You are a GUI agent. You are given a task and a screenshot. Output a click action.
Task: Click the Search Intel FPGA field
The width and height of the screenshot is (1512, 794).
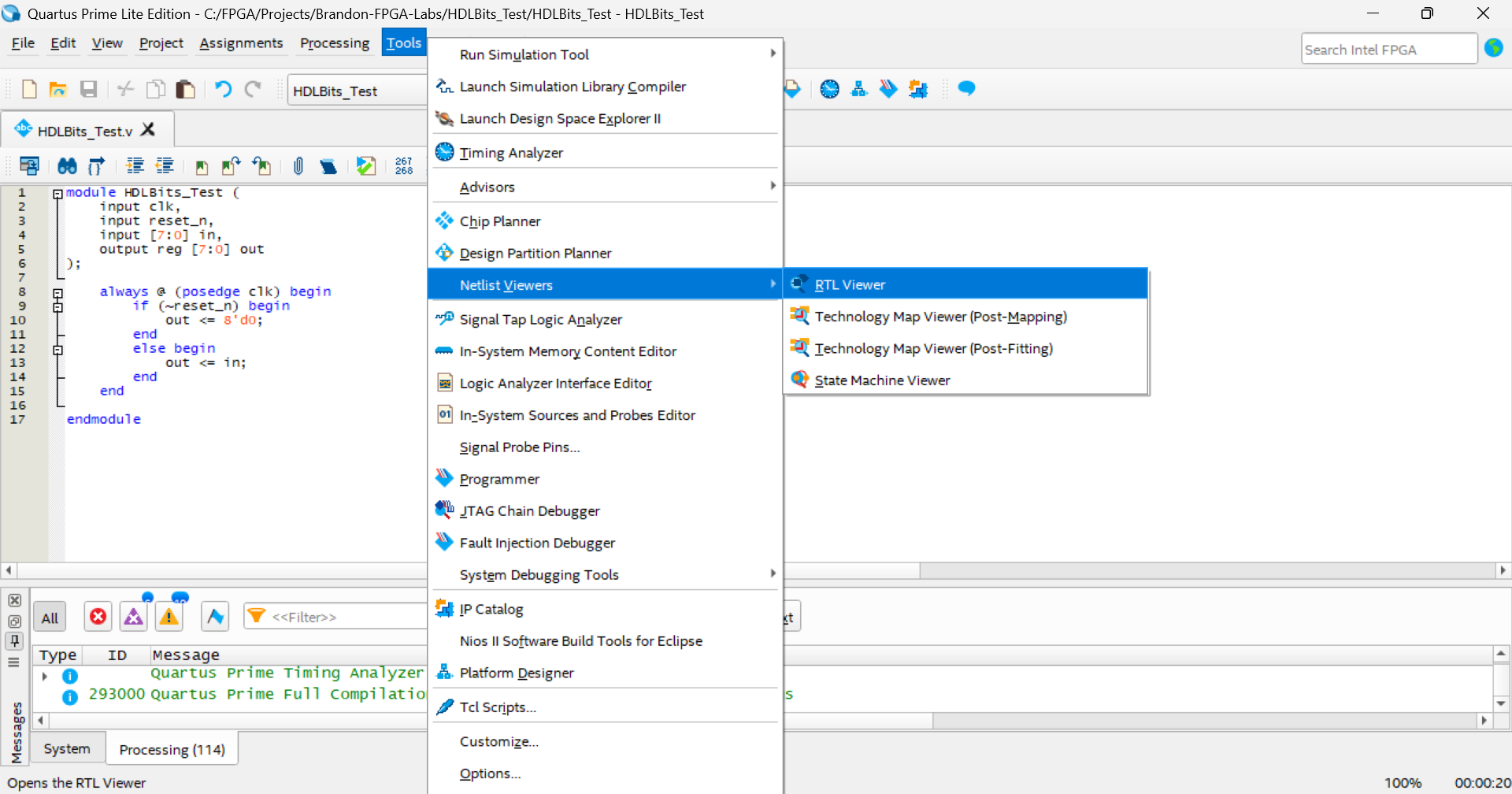click(1388, 50)
